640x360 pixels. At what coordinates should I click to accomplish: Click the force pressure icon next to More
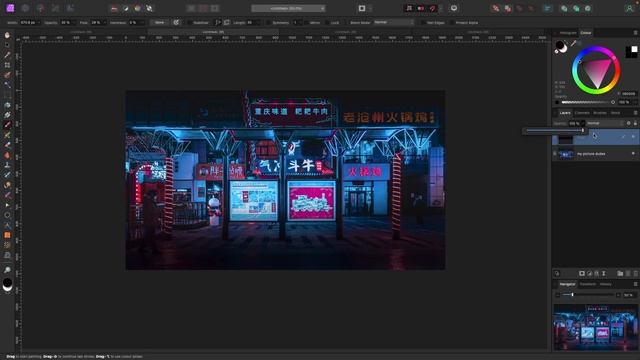click(x=176, y=22)
